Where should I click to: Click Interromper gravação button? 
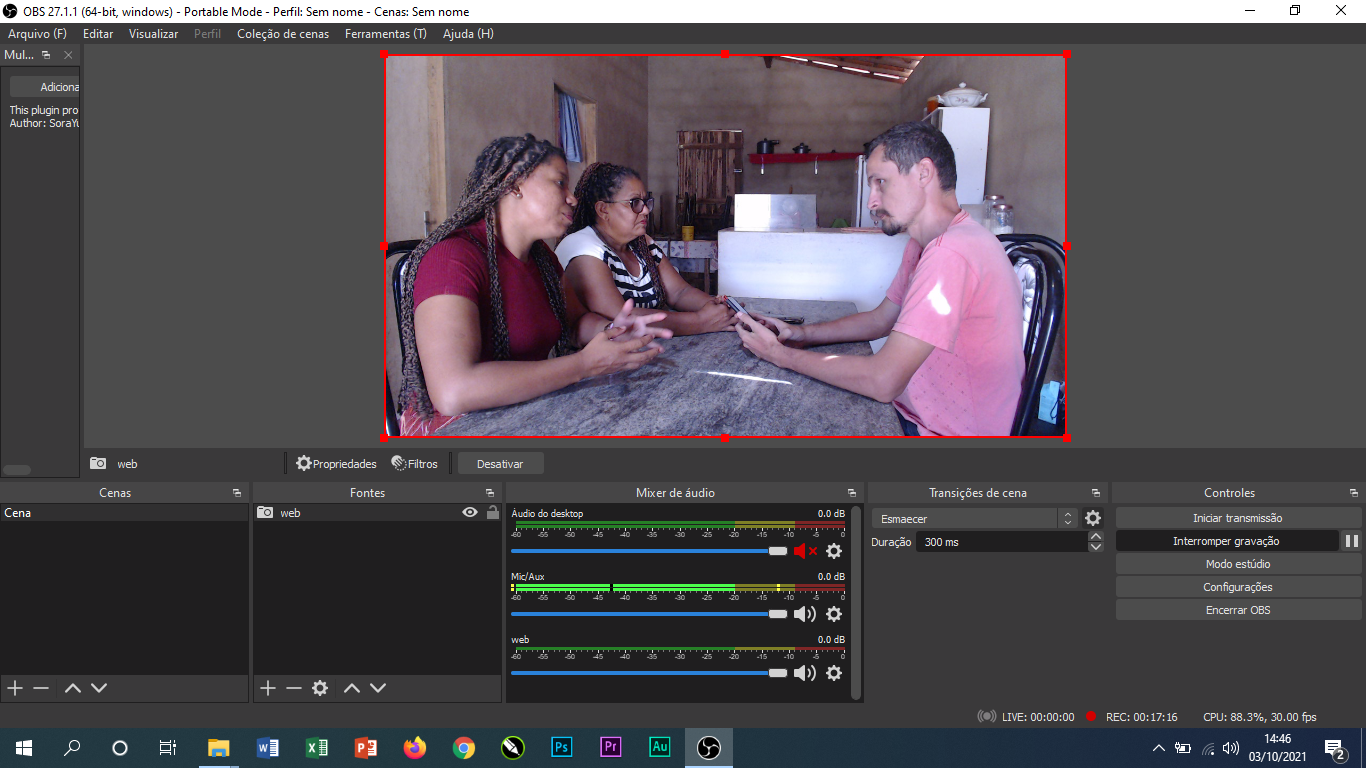click(x=1226, y=541)
